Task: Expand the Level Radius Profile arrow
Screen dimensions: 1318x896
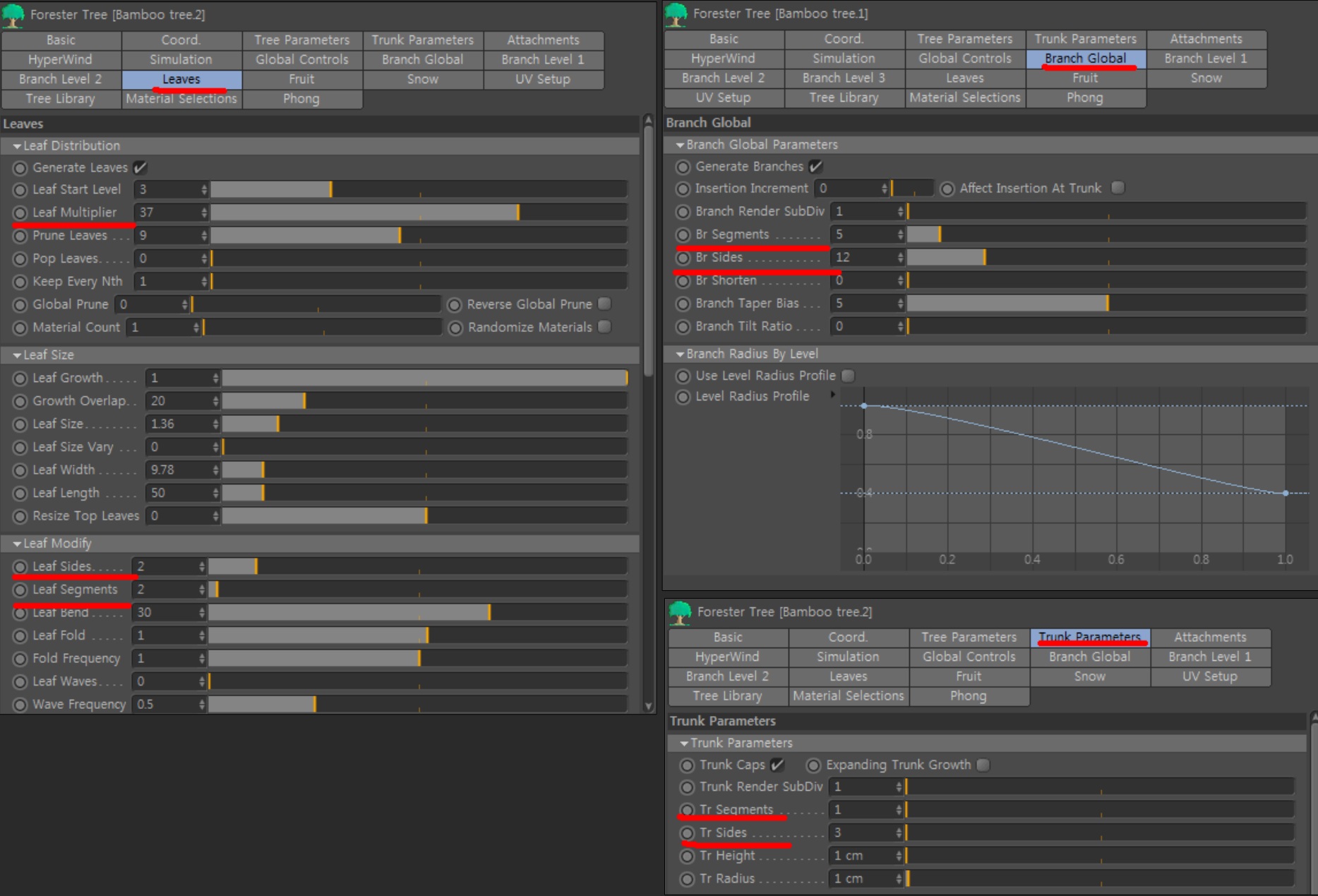Action: click(833, 395)
